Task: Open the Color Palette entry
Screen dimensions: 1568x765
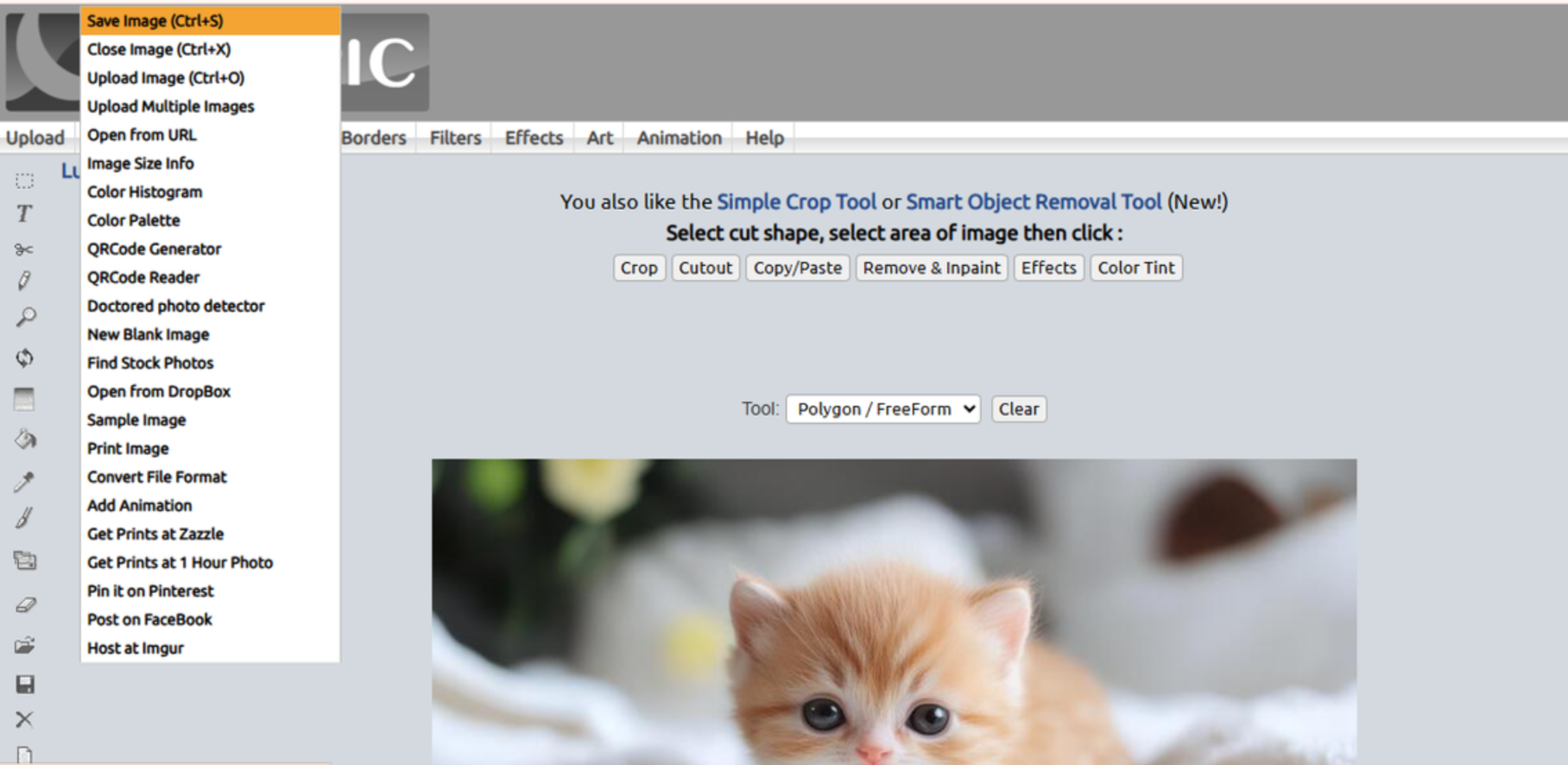Action: (x=210, y=220)
